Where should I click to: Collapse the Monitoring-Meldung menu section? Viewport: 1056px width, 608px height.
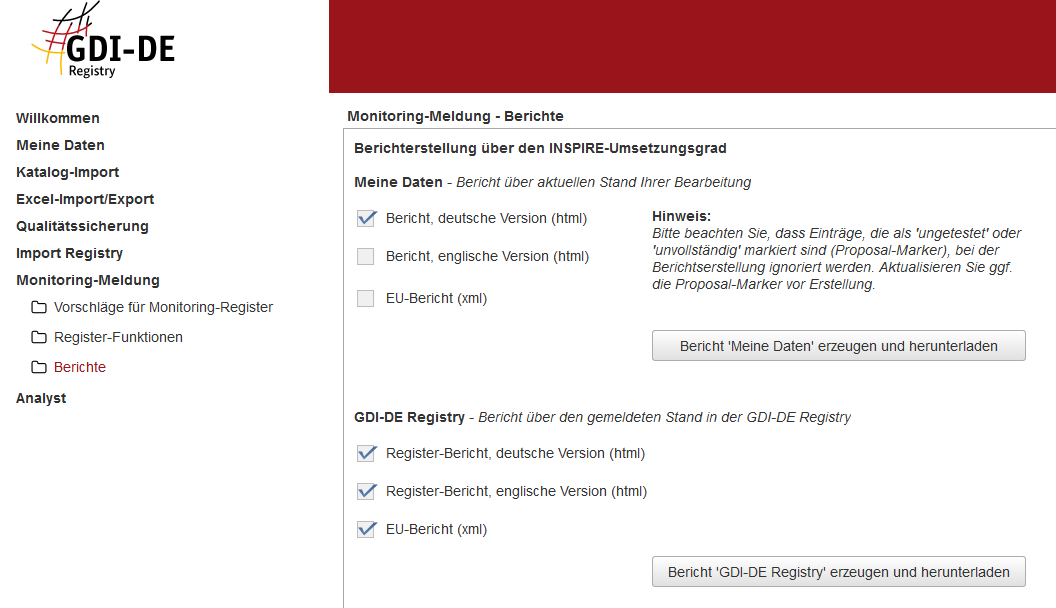[87, 280]
